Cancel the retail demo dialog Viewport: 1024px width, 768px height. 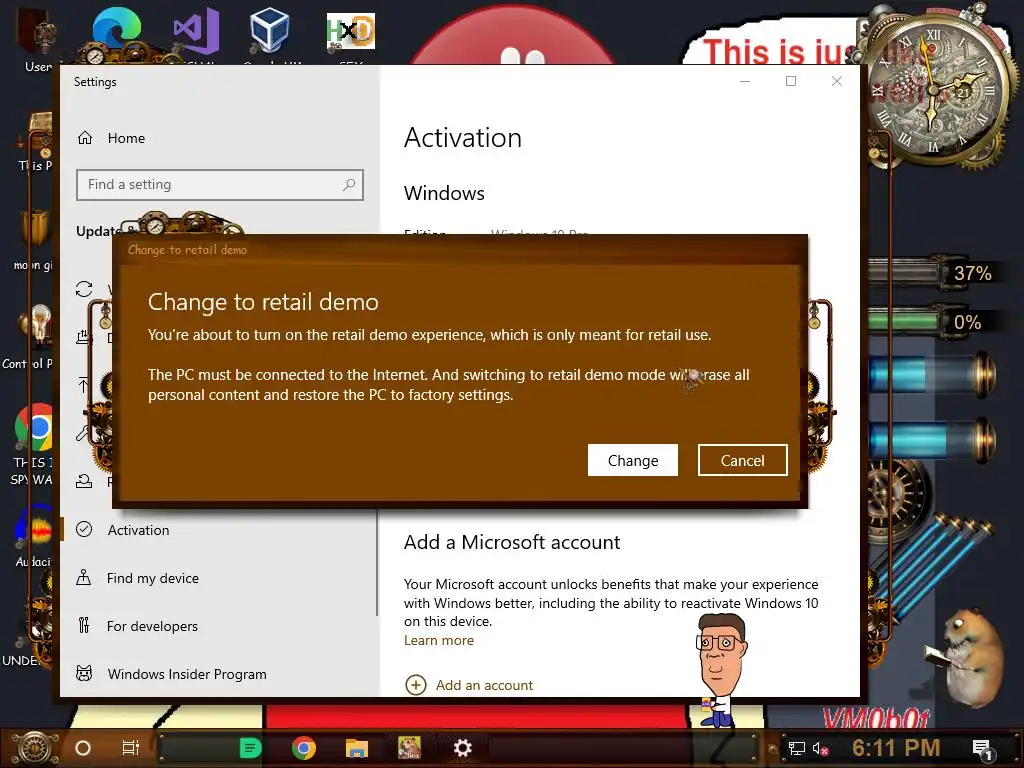click(x=743, y=460)
